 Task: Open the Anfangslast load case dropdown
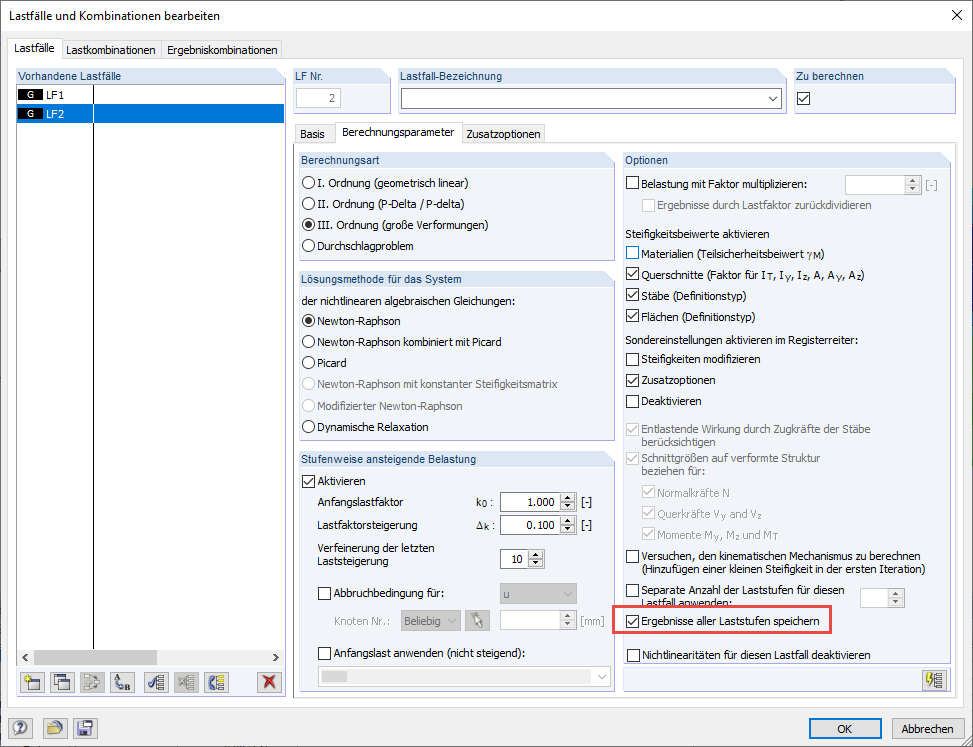tap(464, 677)
